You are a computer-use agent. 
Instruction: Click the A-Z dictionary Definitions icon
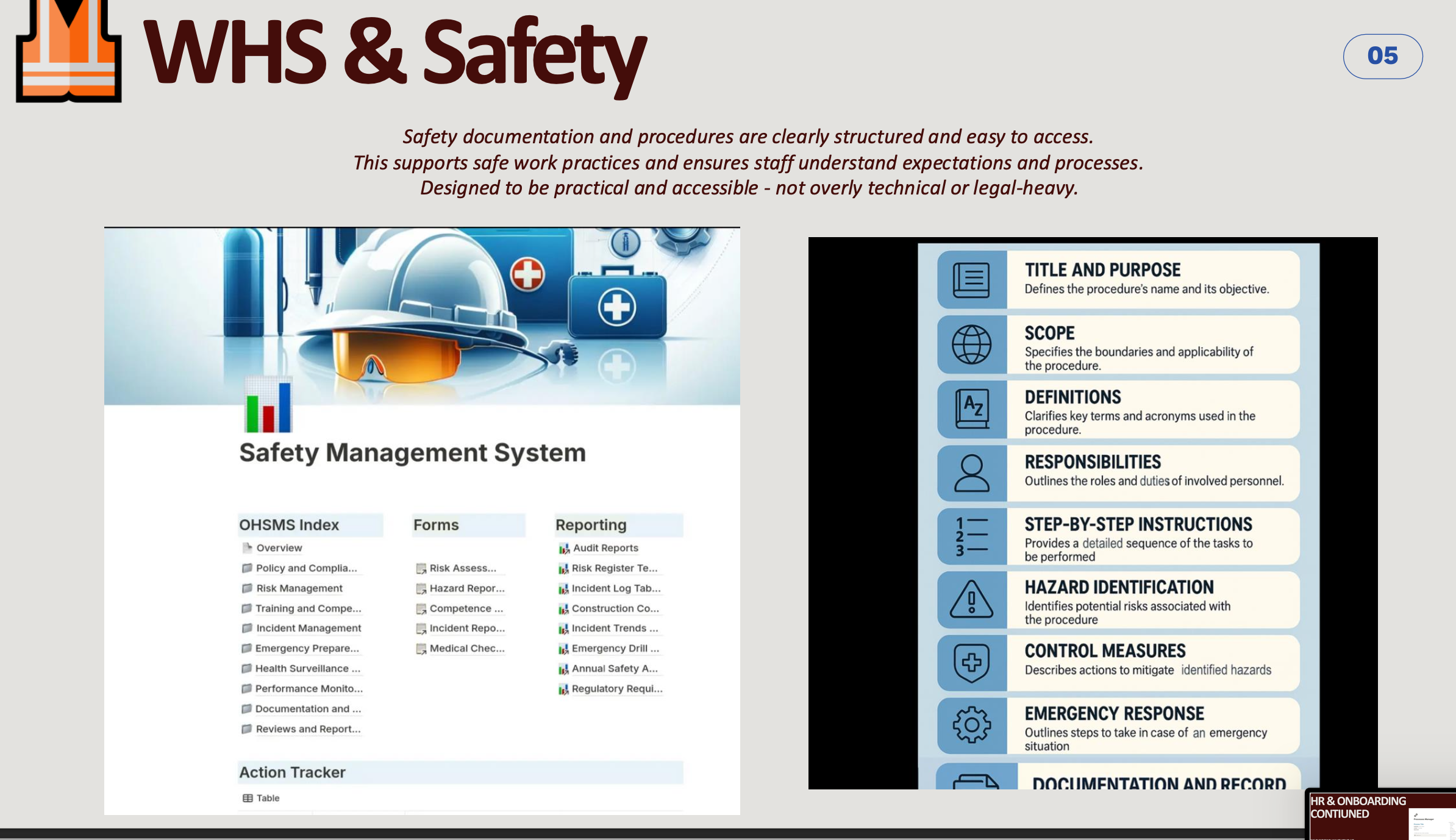coord(971,409)
